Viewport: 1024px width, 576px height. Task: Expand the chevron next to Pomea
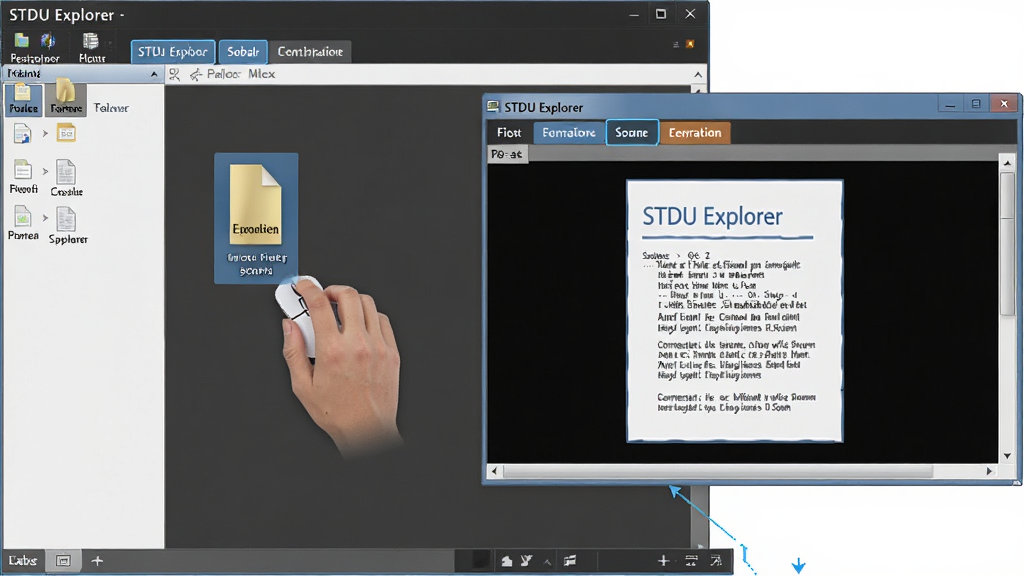tap(45, 217)
